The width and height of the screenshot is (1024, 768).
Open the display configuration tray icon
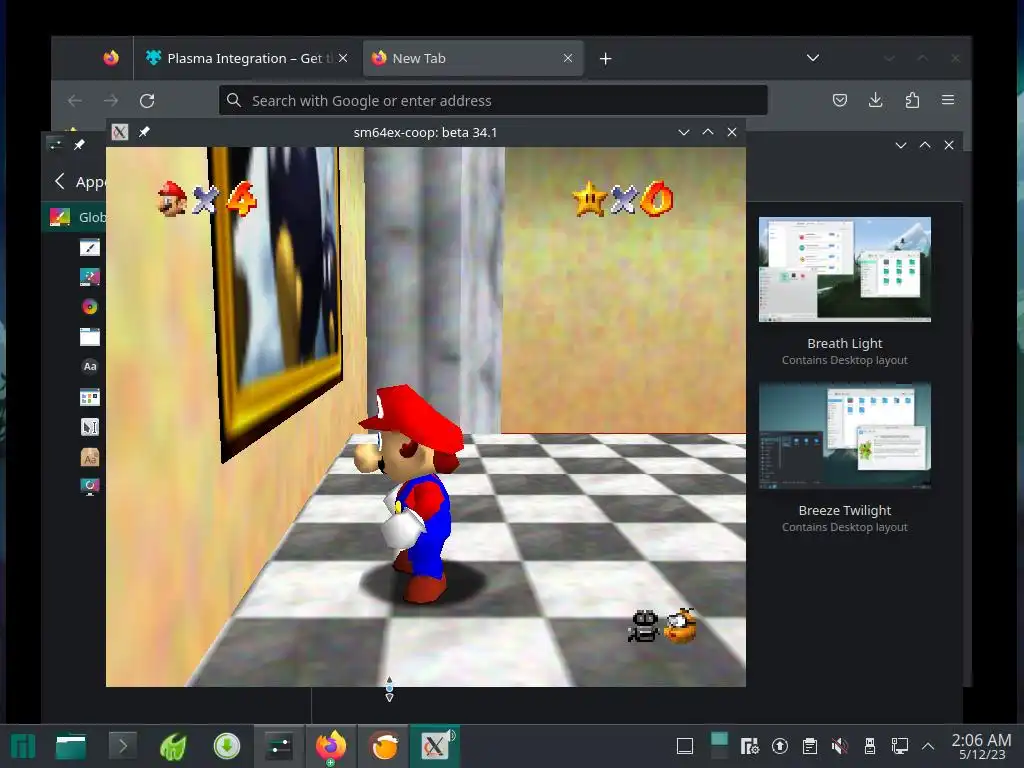point(900,746)
